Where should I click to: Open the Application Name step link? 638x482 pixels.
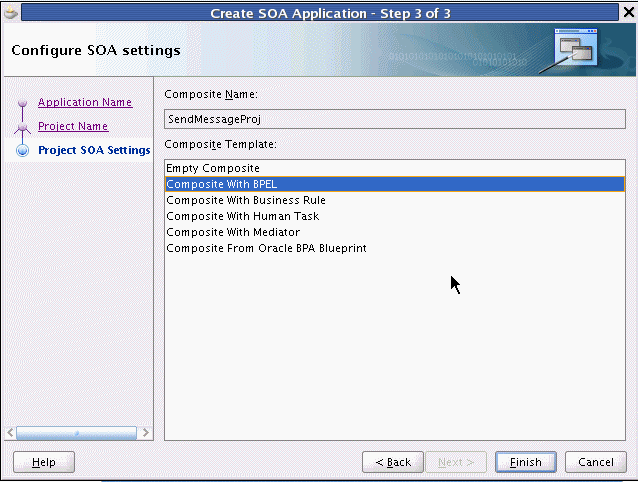[x=85, y=102]
